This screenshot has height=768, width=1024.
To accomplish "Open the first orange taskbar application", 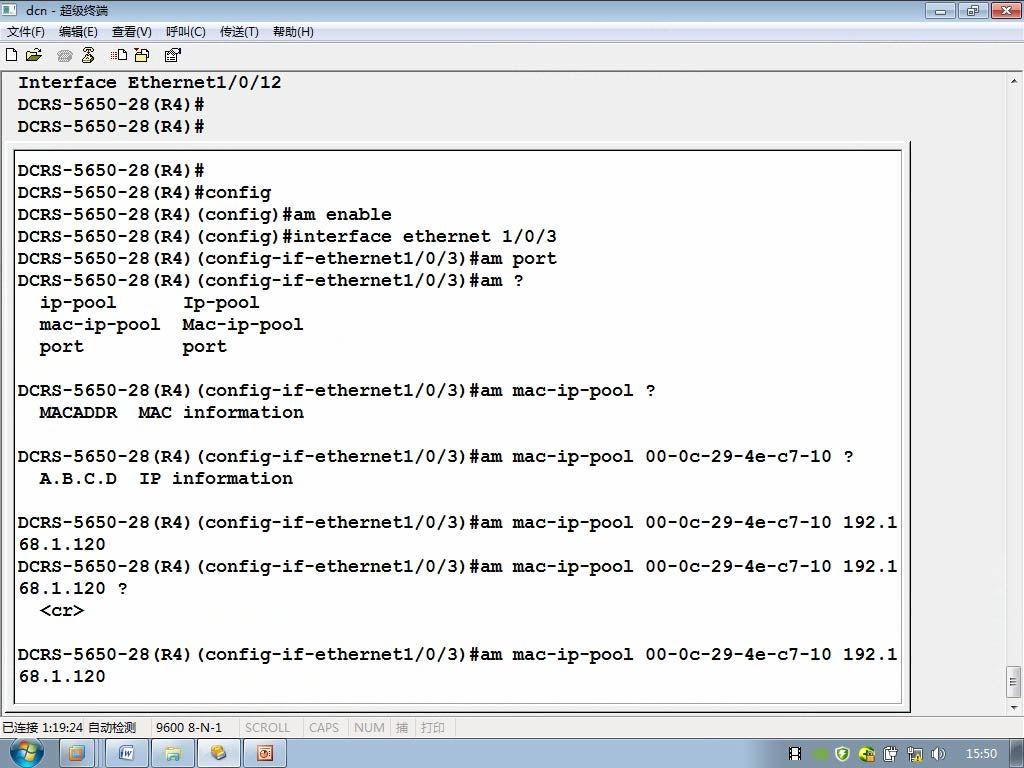I will (76, 753).
